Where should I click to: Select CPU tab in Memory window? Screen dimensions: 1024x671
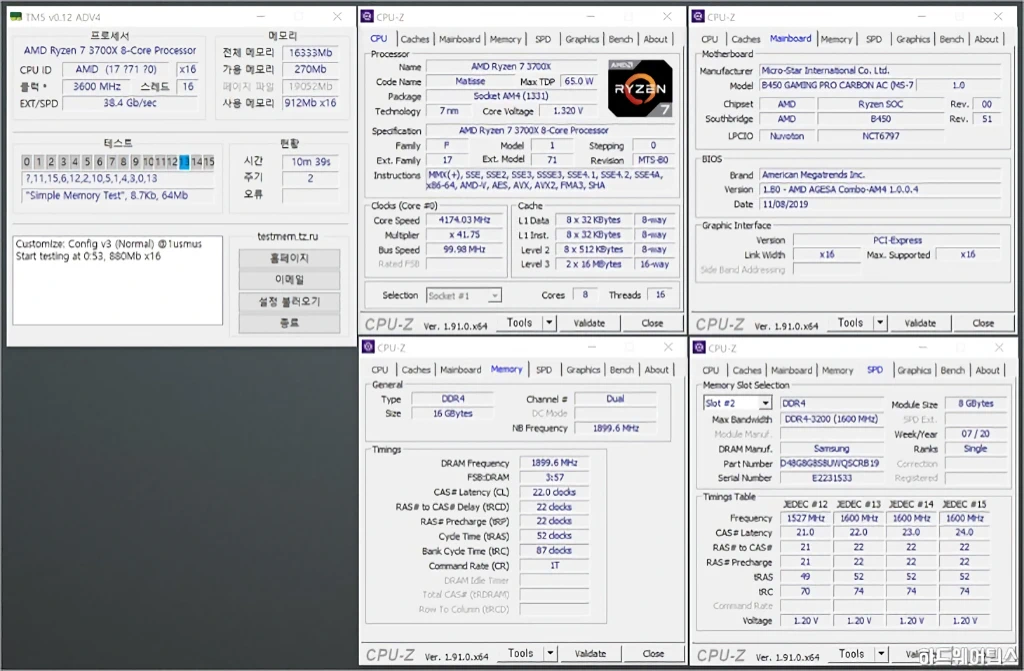tap(379, 370)
